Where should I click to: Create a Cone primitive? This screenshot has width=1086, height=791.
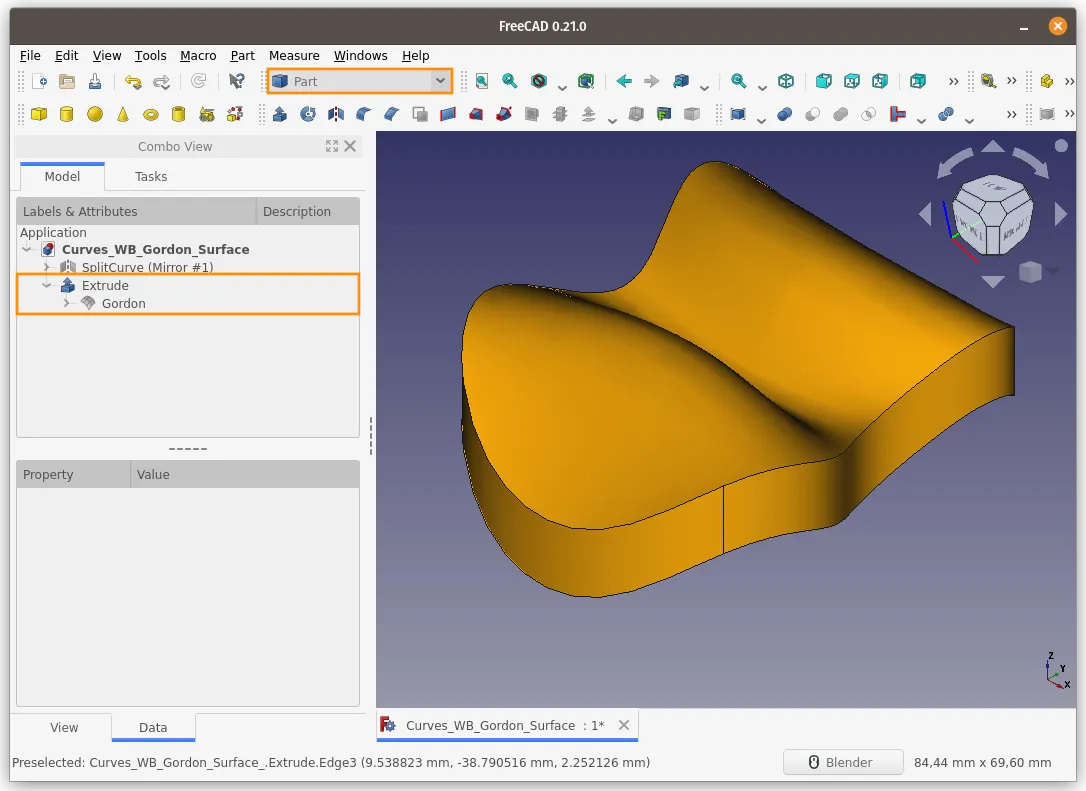click(x=123, y=114)
